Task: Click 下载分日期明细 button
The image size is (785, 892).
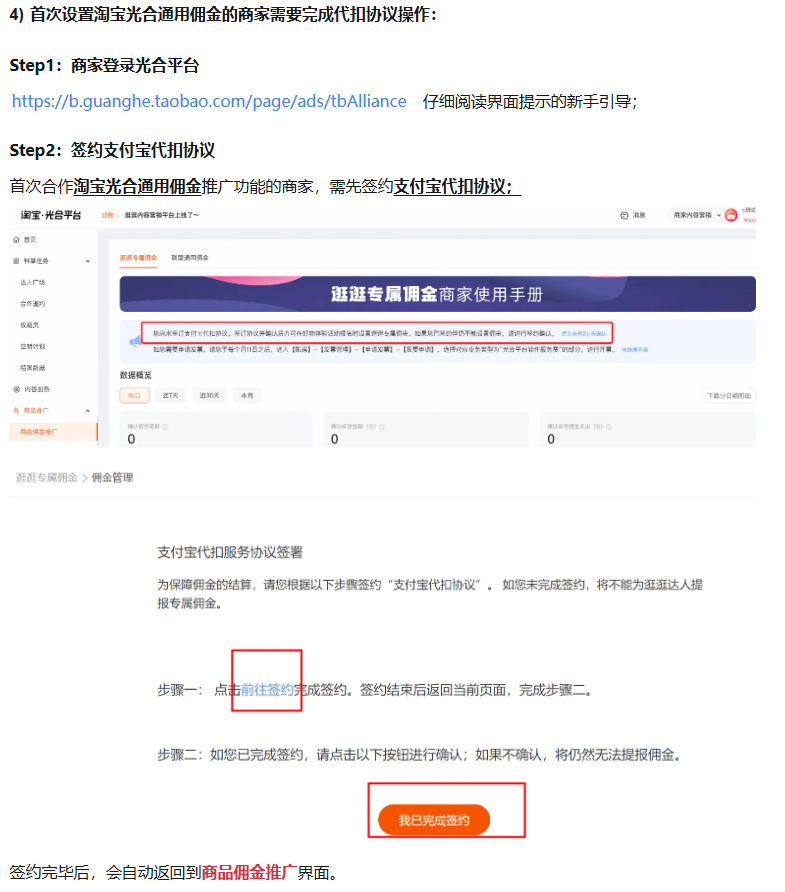Action: click(x=728, y=396)
